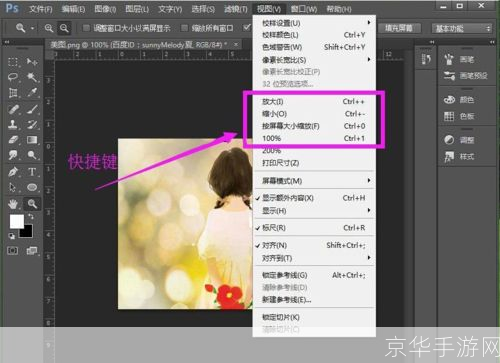The height and width of the screenshot is (363, 500).
Task: Select the Eyedropper tool
Action: click(32, 93)
